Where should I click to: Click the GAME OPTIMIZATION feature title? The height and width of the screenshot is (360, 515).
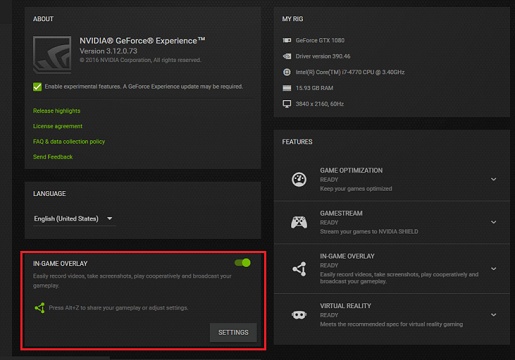pyautogui.click(x=351, y=170)
